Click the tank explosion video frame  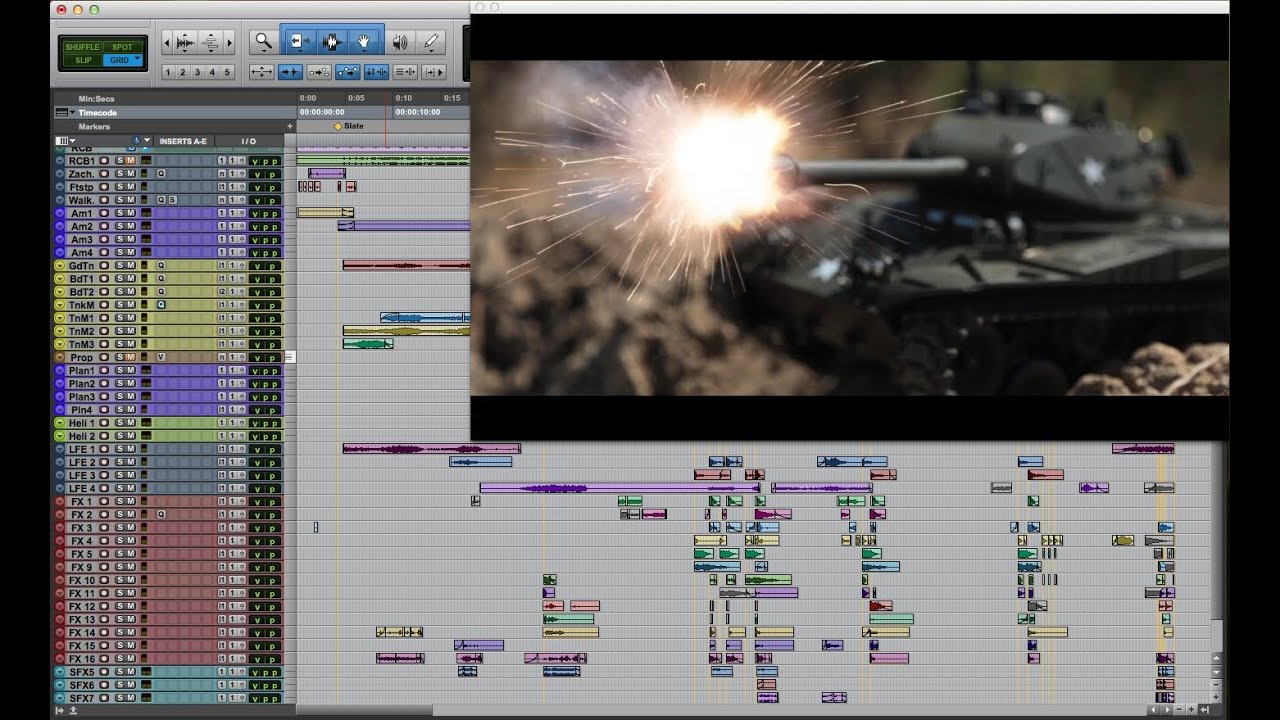pyautogui.click(x=849, y=228)
